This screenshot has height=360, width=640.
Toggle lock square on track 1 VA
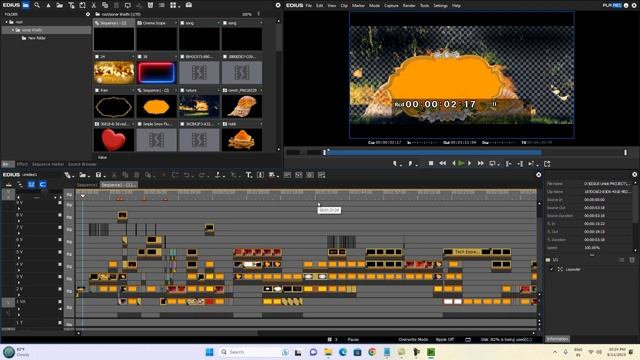(60, 302)
